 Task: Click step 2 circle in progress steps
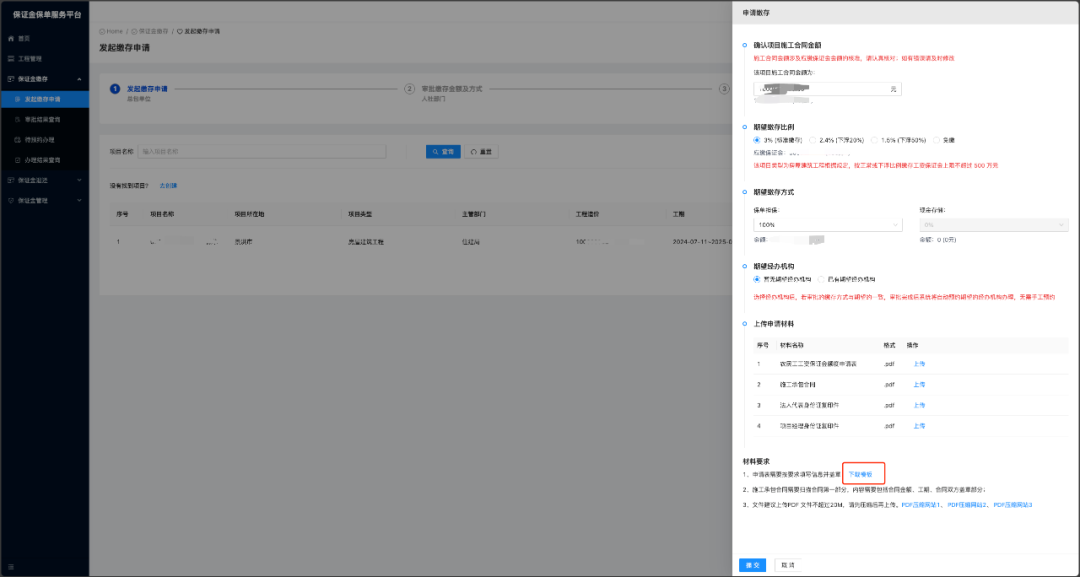tap(409, 89)
